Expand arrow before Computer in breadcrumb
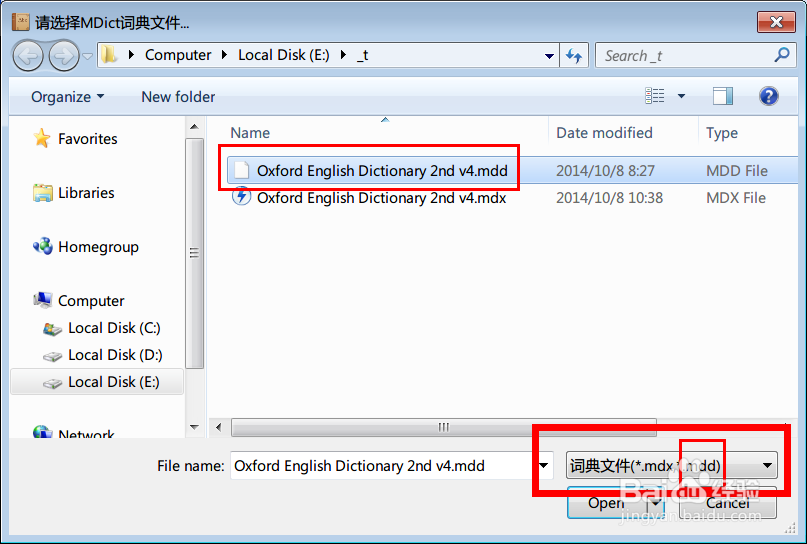Screen dimensions: 807x544 click(131, 55)
